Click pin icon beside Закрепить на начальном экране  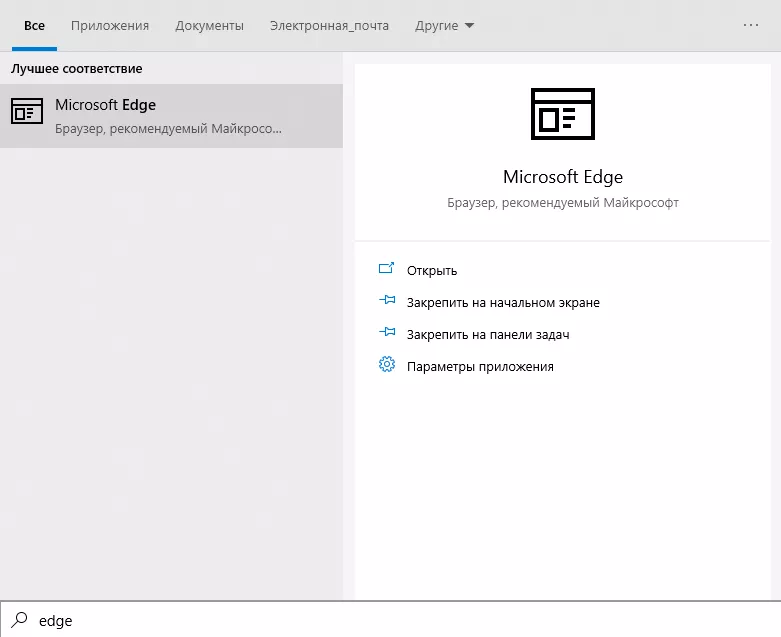coord(387,300)
